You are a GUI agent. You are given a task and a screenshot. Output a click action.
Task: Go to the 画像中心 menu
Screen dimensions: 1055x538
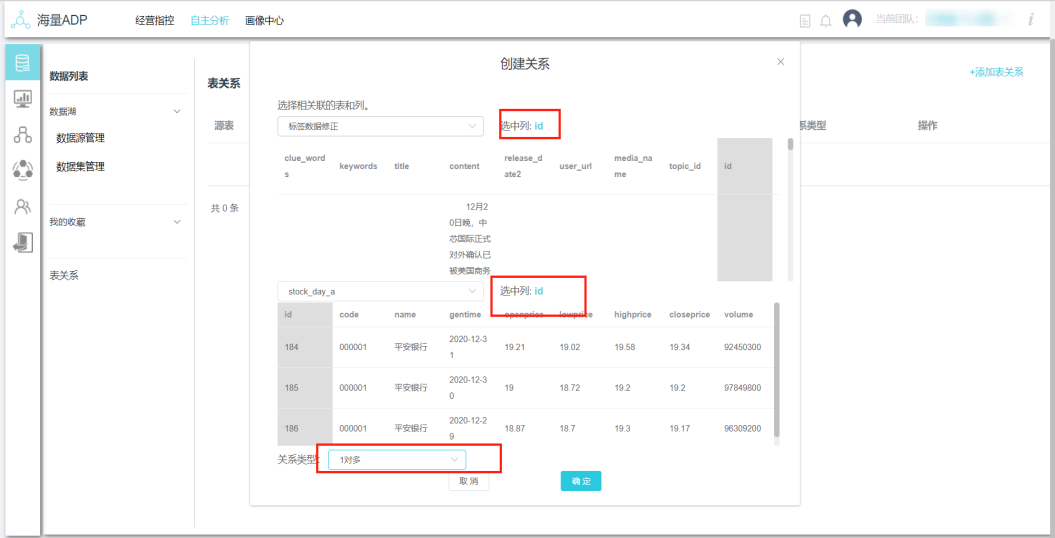click(264, 20)
